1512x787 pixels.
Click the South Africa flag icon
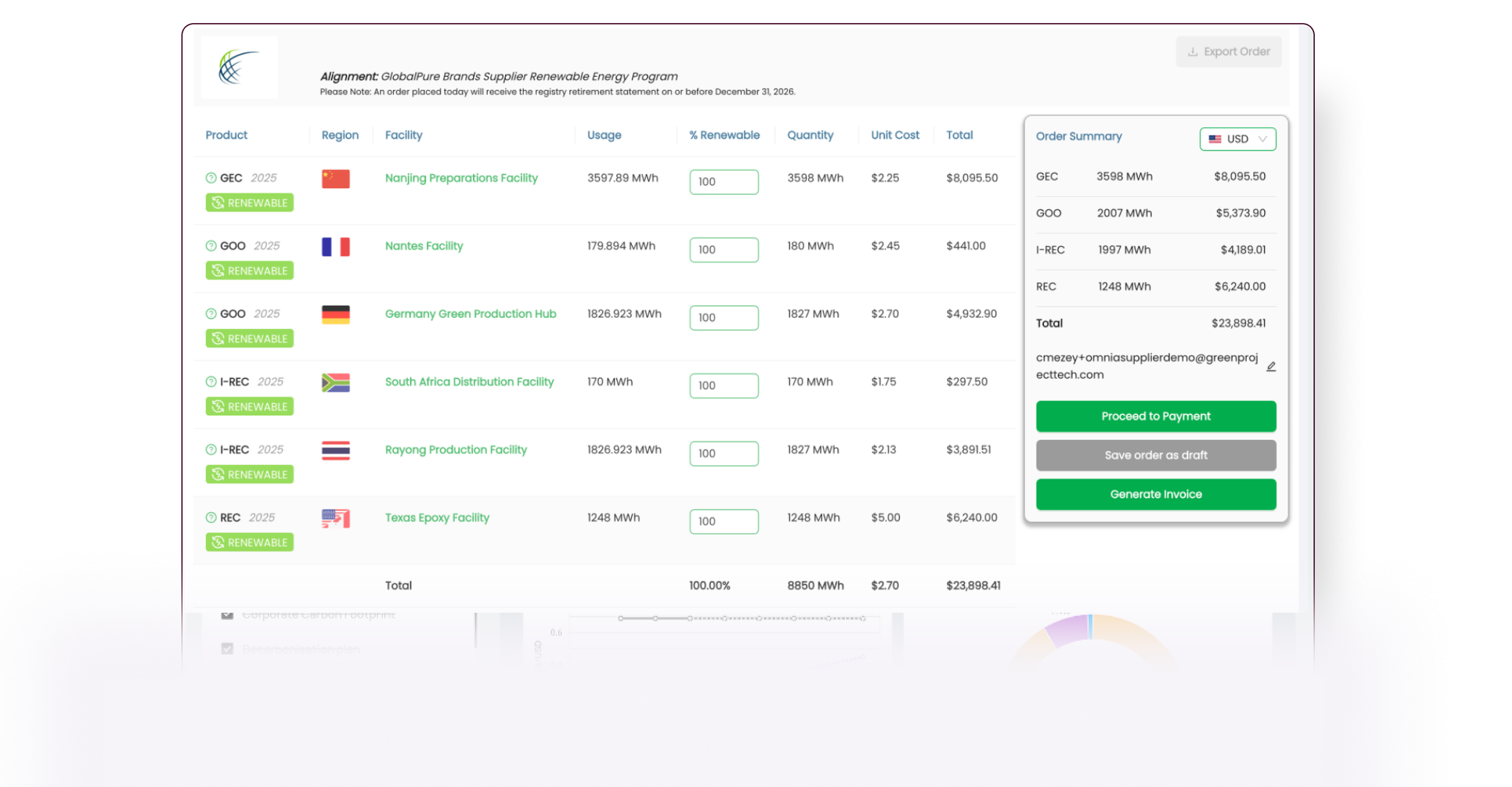pos(335,382)
